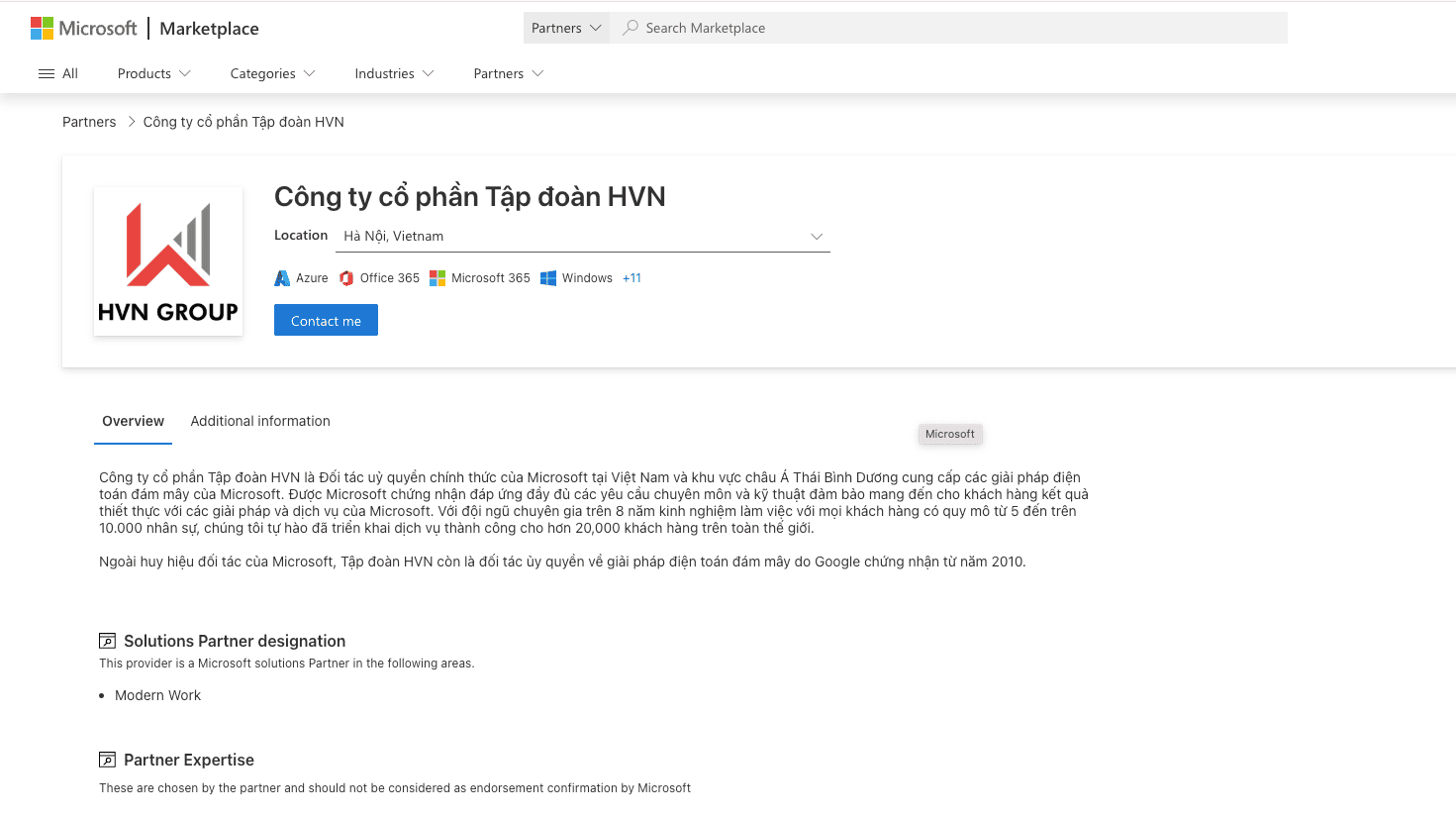Select the Azure product icon
1456x818 pixels.
281,277
